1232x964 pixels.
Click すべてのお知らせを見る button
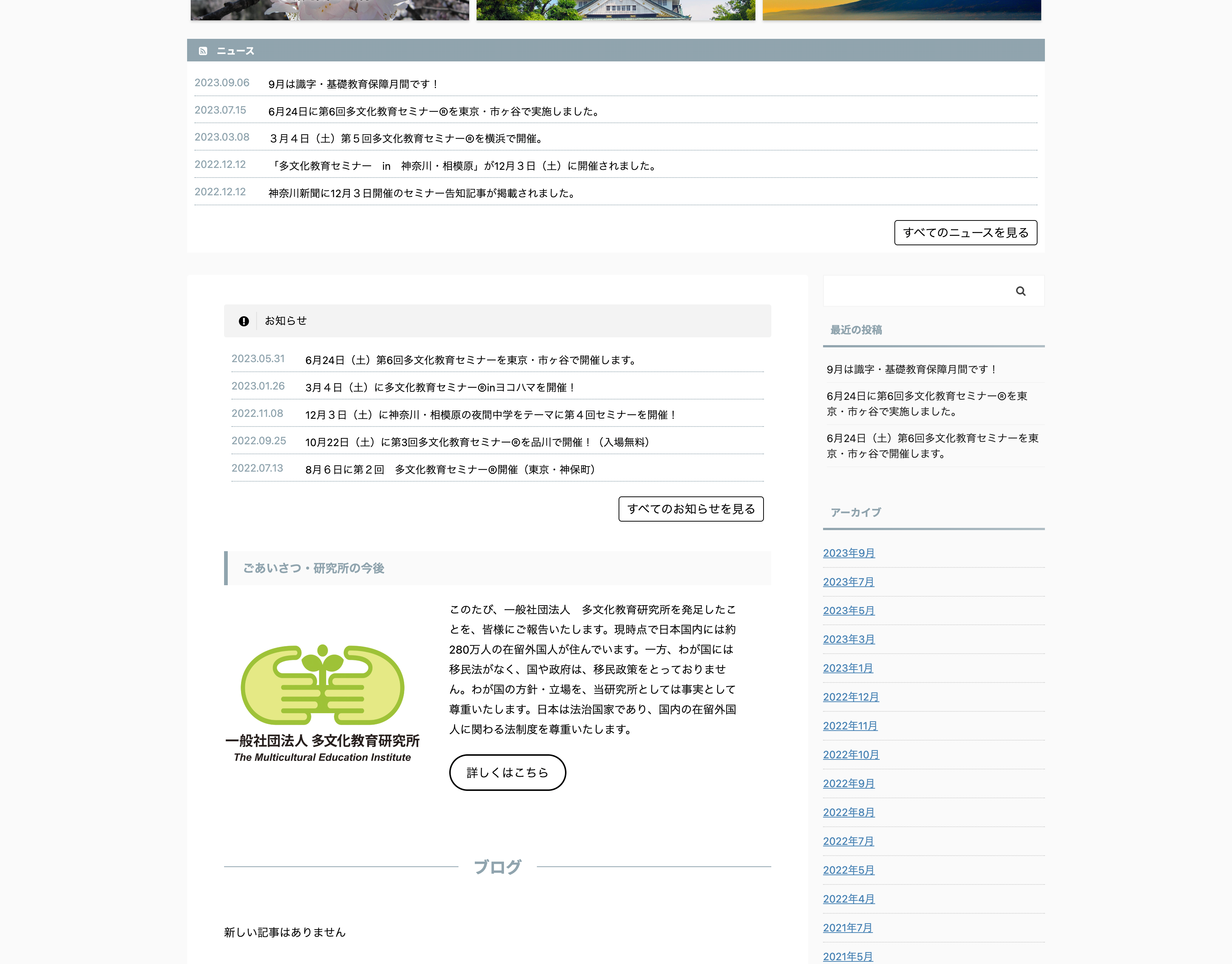(x=690, y=509)
